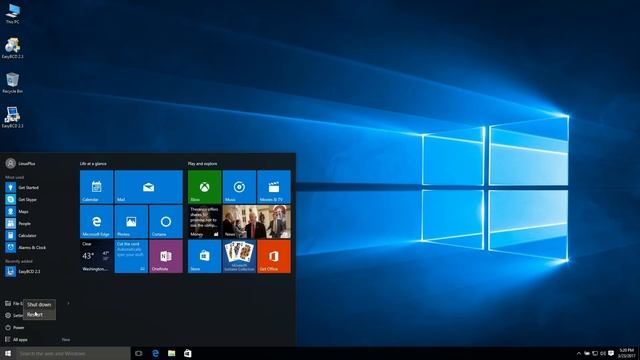This screenshot has width=640, height=360.
Task: Choose Shut down from power menu
Action: (39, 304)
